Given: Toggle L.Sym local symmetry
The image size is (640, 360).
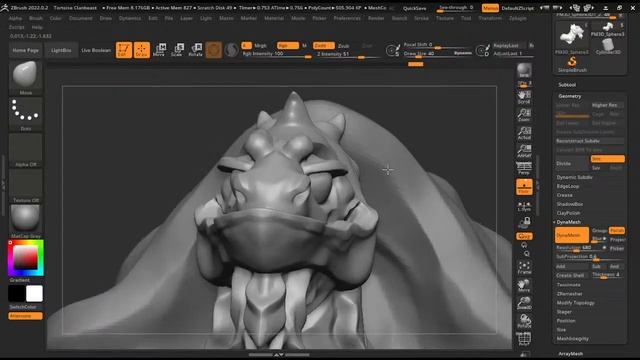Looking at the screenshot, I should [x=524, y=205].
